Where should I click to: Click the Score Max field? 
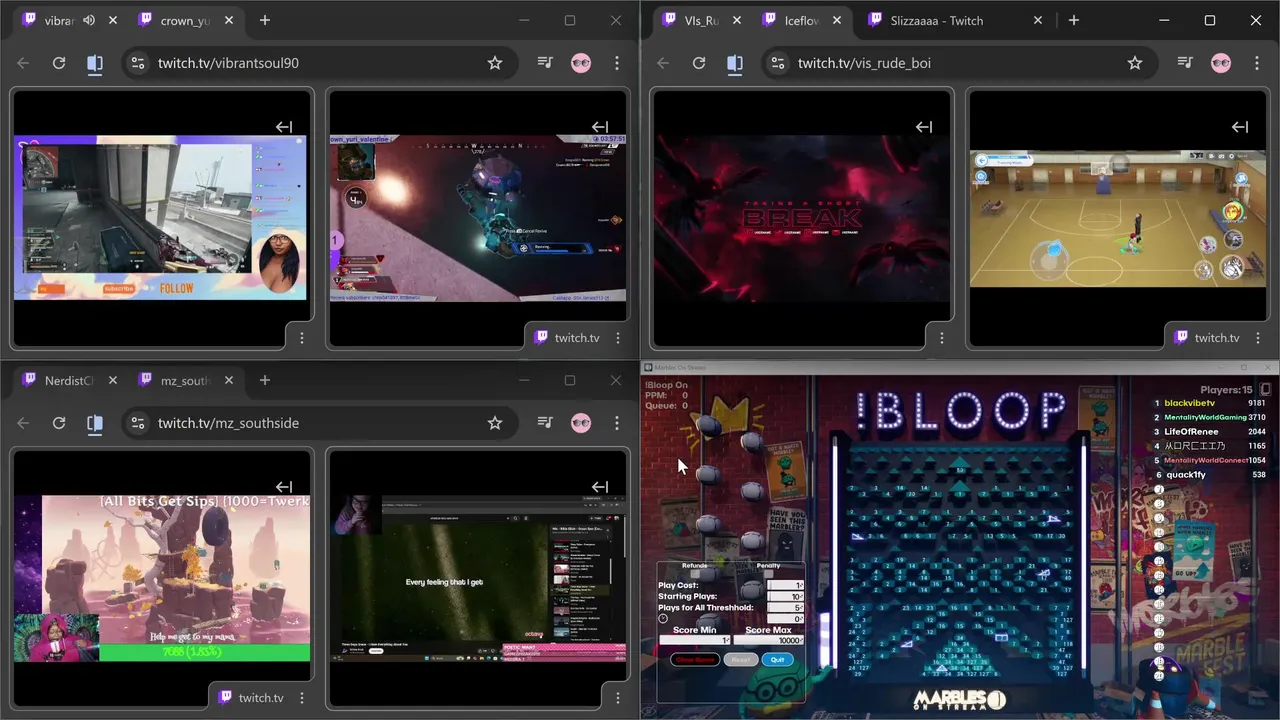tap(768, 640)
